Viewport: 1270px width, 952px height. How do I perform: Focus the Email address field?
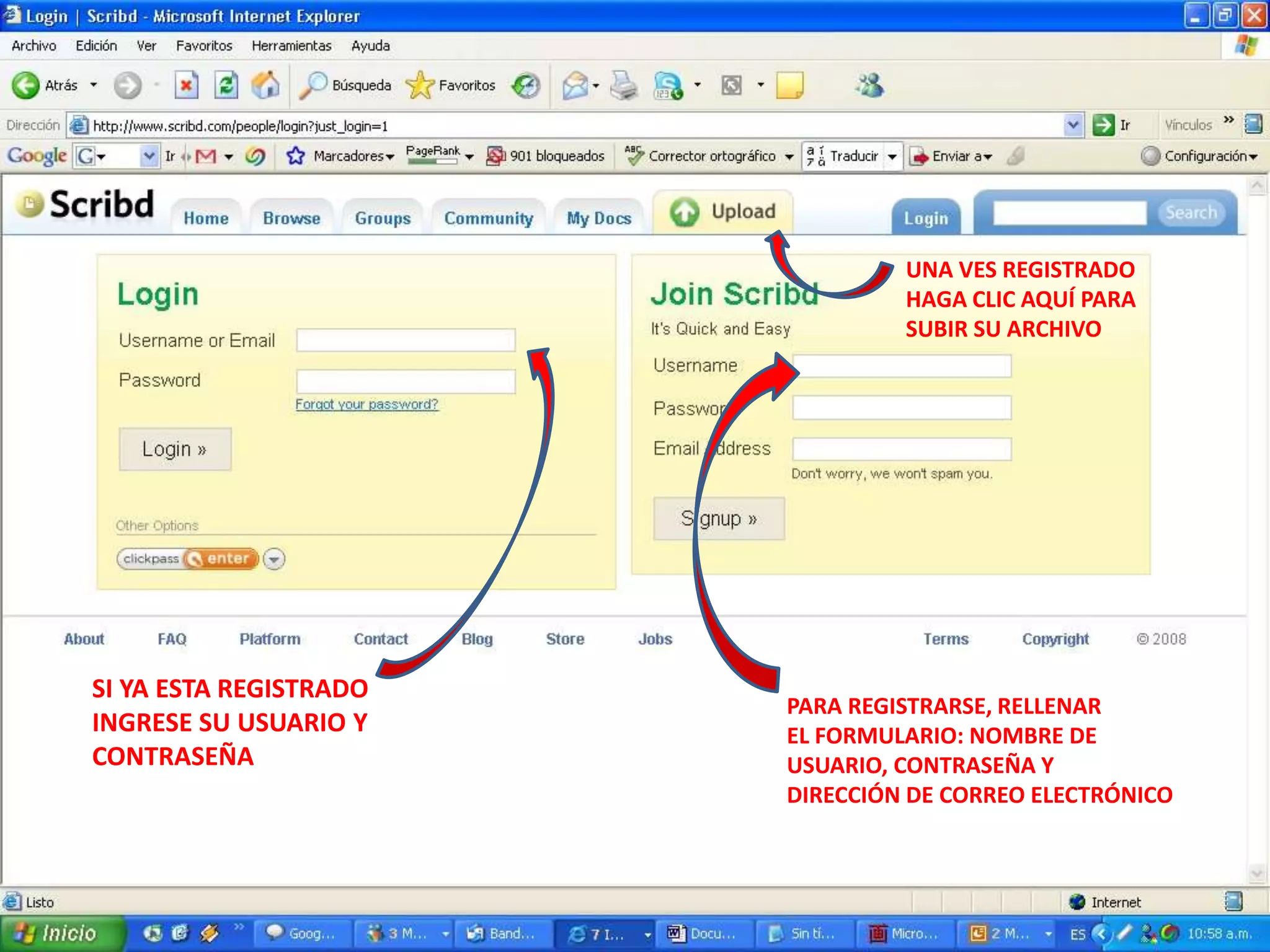coord(902,449)
